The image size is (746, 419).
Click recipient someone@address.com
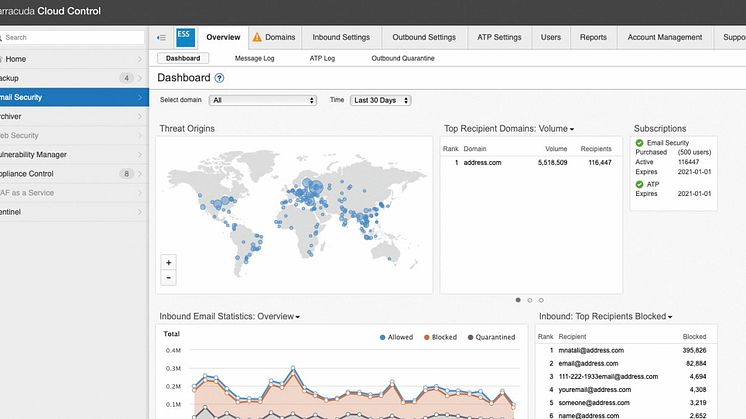pyautogui.click(x=594, y=403)
